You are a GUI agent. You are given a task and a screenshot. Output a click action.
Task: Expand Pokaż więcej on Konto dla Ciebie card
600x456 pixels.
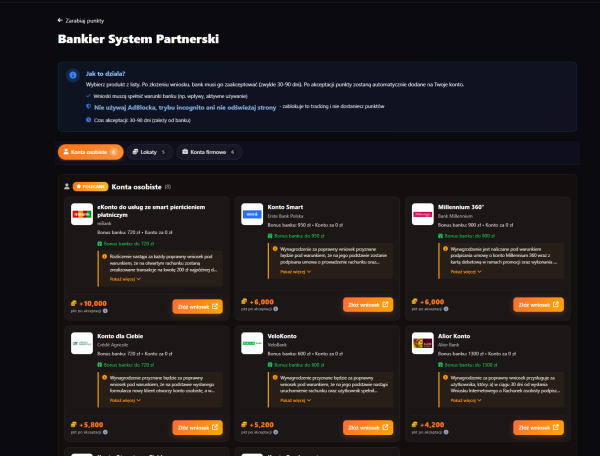125,401
